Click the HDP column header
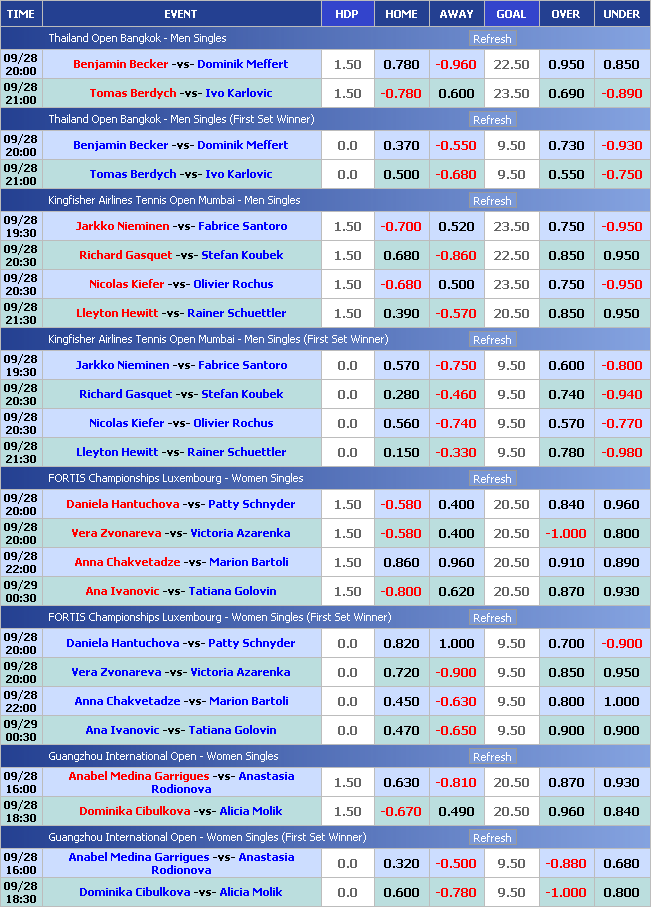Screen dimensions: 651x907 click(x=347, y=14)
